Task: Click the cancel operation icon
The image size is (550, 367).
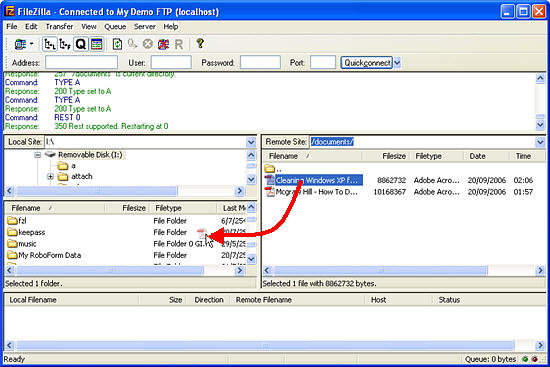Action: pos(148,44)
